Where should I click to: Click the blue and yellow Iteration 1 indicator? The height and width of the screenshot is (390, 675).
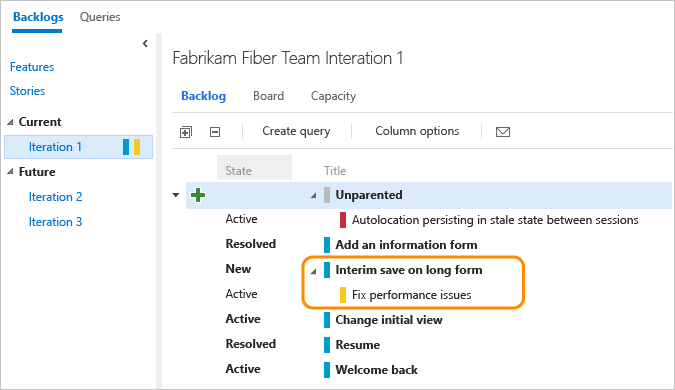pyautogui.click(x=131, y=147)
